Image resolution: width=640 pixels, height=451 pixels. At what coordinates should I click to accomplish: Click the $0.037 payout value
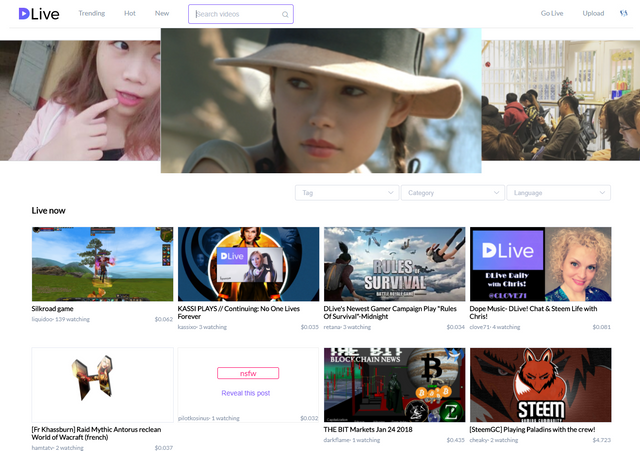[x=164, y=448]
